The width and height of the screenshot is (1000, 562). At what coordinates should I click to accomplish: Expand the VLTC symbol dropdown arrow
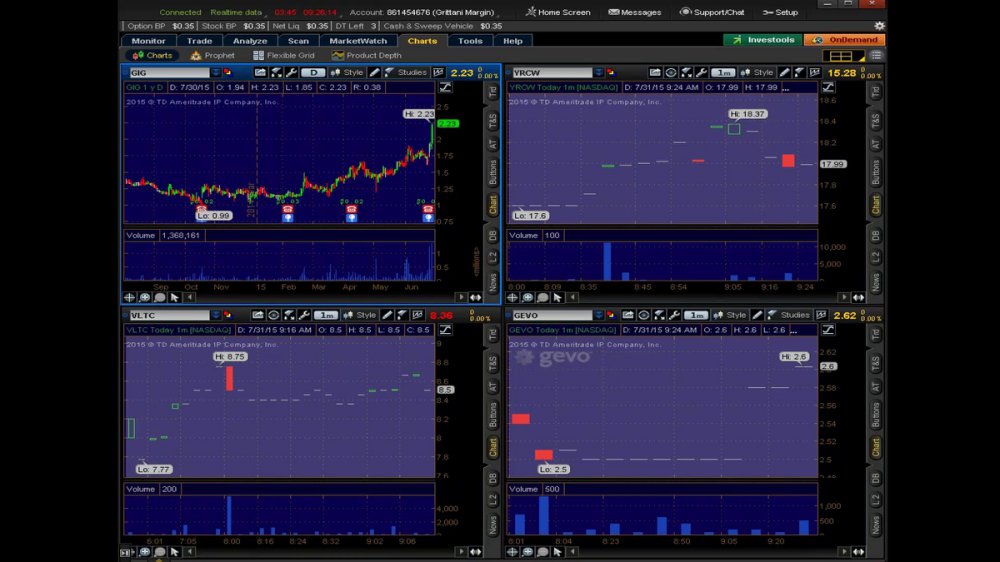[216, 315]
